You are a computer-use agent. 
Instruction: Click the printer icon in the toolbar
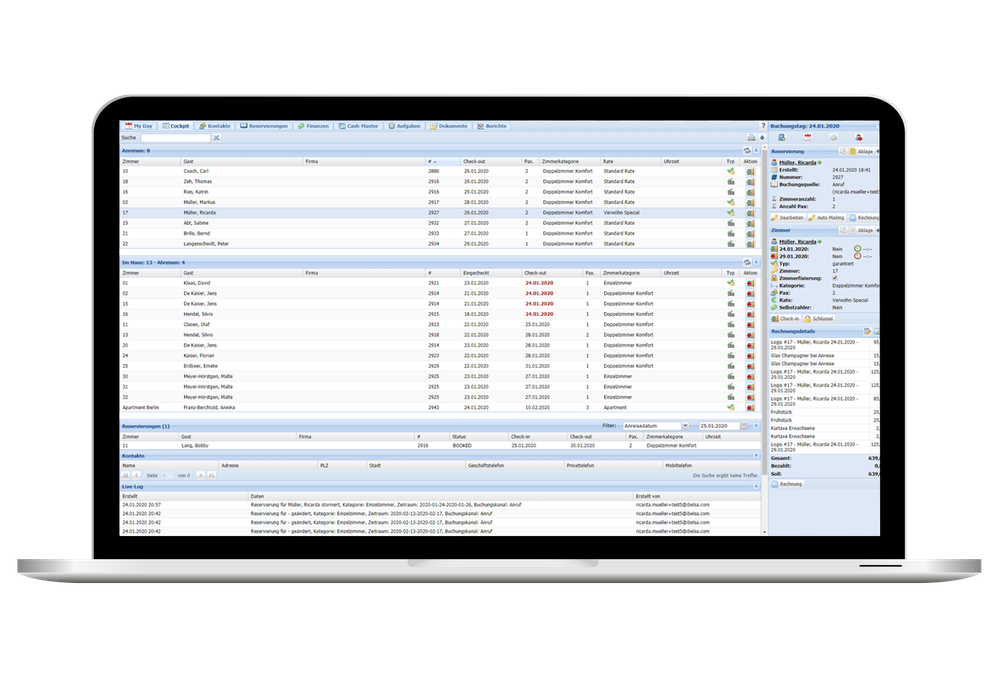coord(751,138)
